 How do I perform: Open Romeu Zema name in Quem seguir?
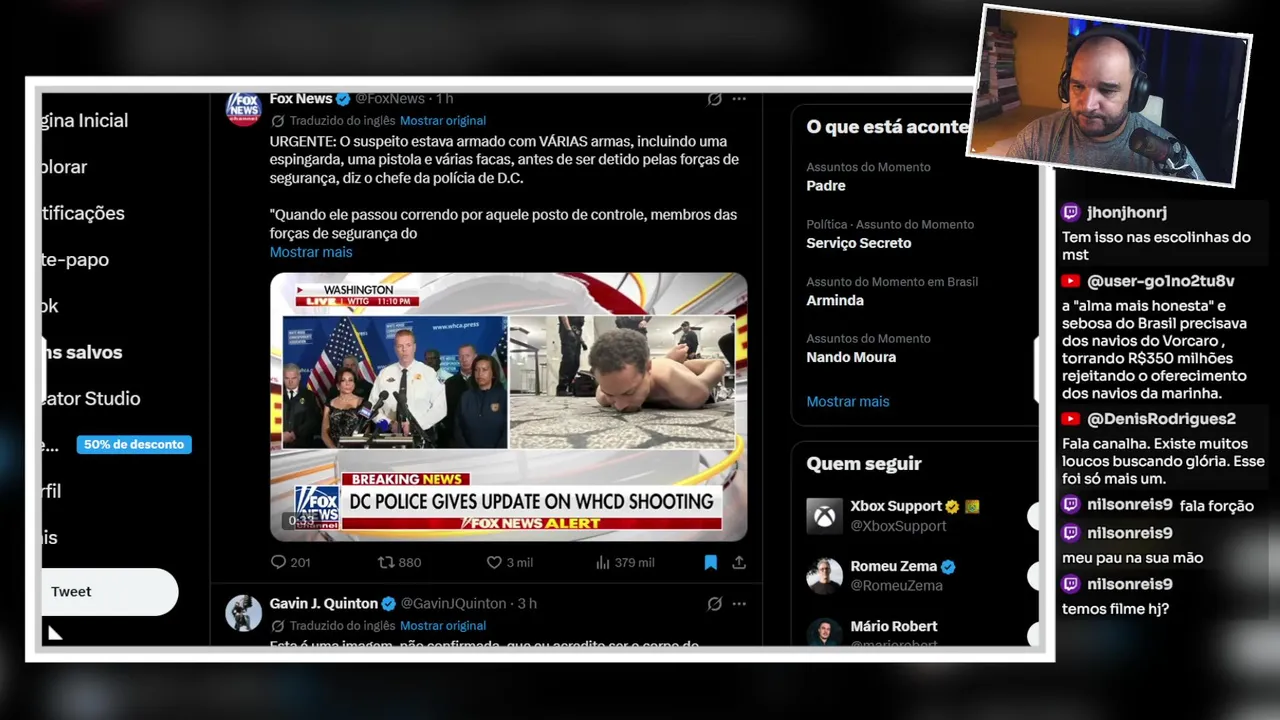894,566
